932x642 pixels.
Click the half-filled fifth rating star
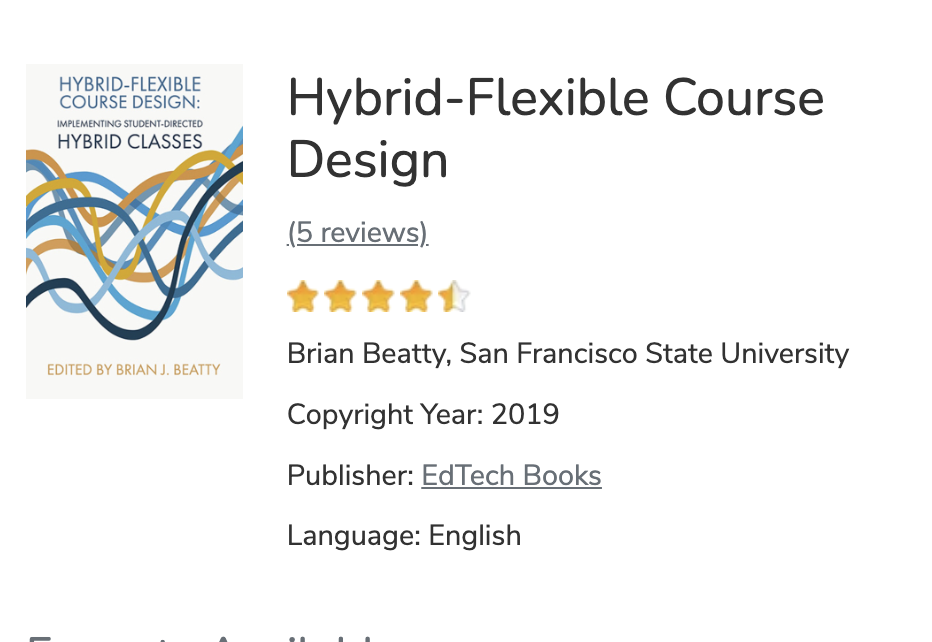(x=454, y=297)
